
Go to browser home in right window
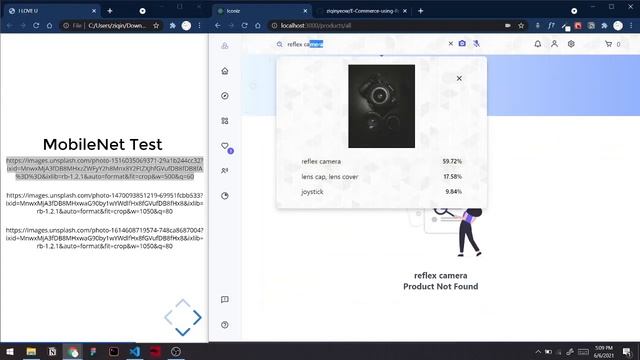click(258, 25)
